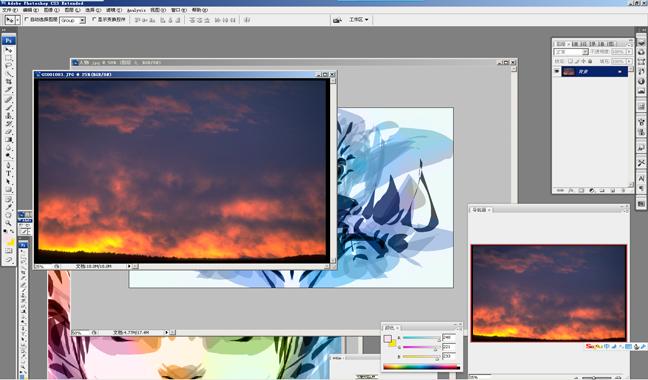The image size is (648, 380).
Task: Select the Clone Stamp tool
Action: click(x=8, y=115)
